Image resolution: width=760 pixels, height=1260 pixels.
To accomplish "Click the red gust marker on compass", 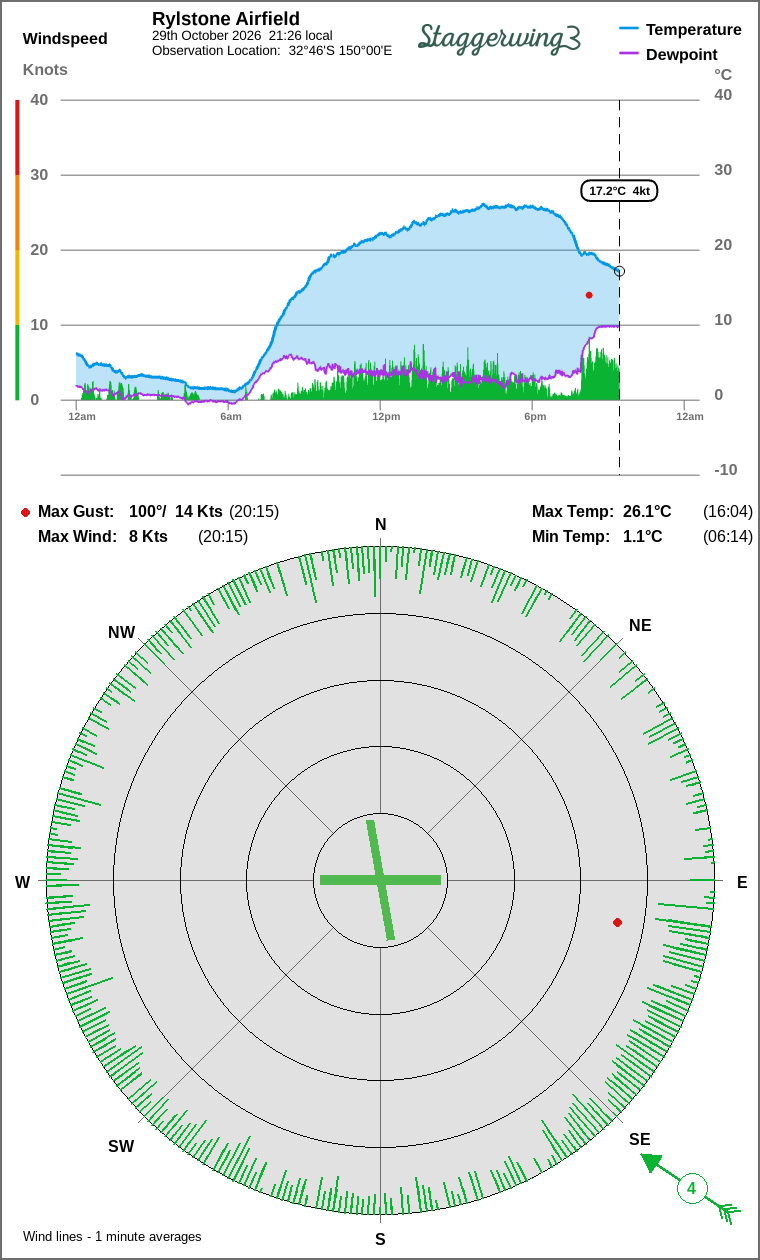I will 617,922.
